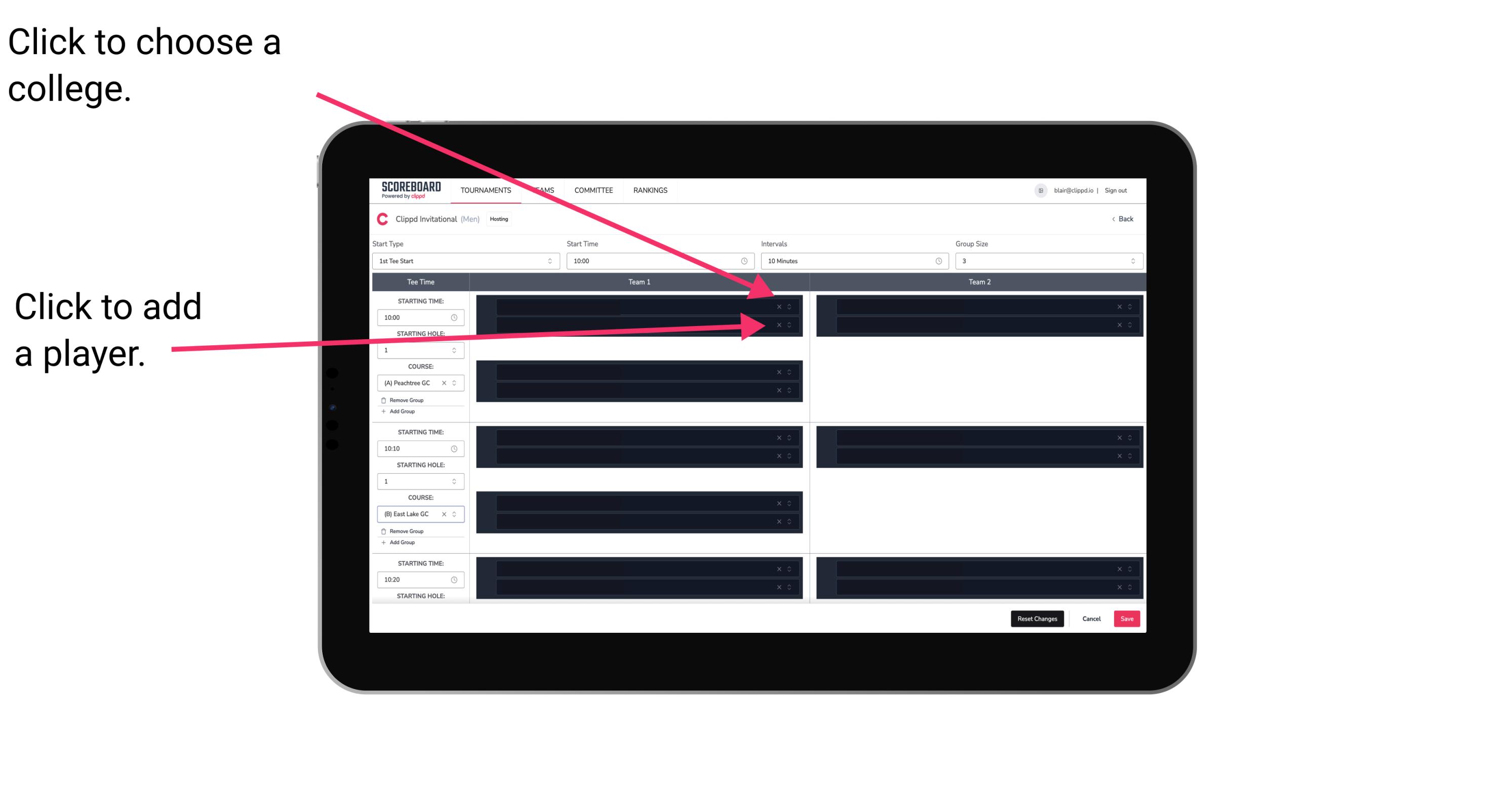Click the Rankings tab
1510x812 pixels.
coord(650,190)
